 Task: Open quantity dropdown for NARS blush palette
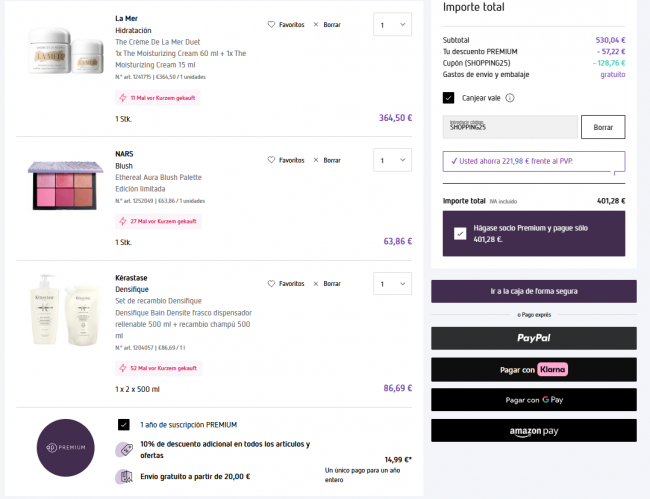[391, 160]
